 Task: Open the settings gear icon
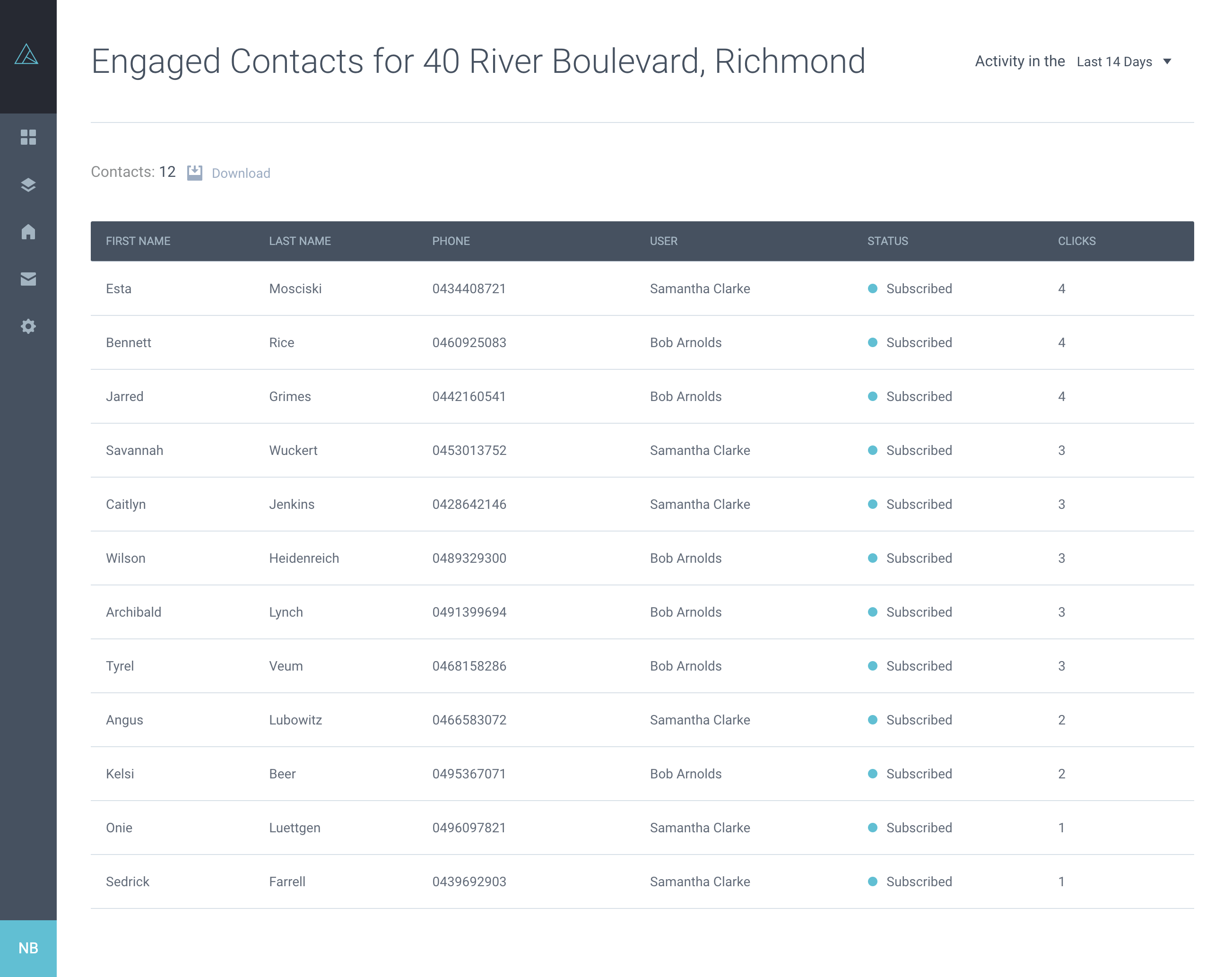pyautogui.click(x=28, y=326)
